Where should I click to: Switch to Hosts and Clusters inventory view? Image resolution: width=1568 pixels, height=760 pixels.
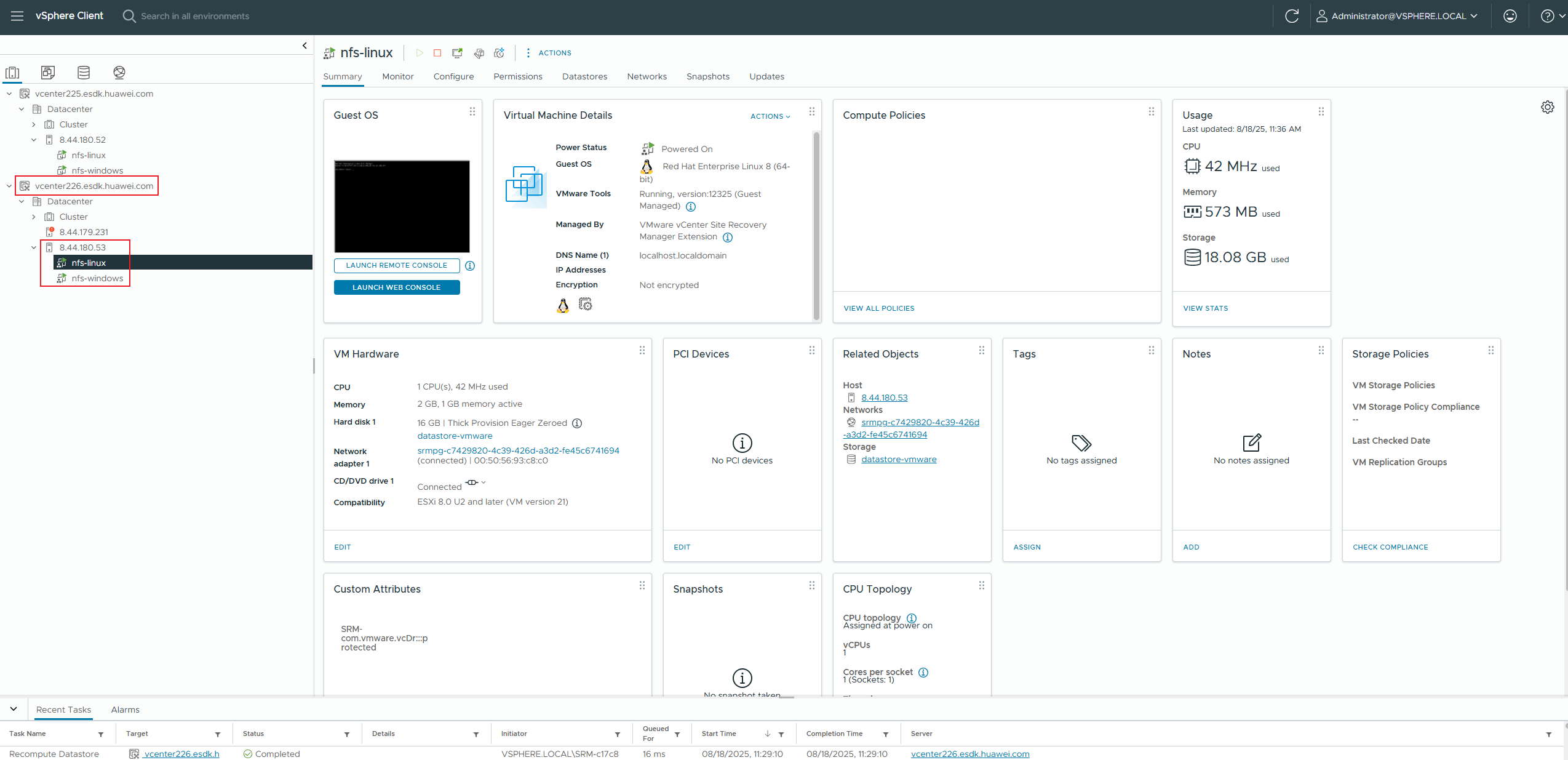click(12, 73)
